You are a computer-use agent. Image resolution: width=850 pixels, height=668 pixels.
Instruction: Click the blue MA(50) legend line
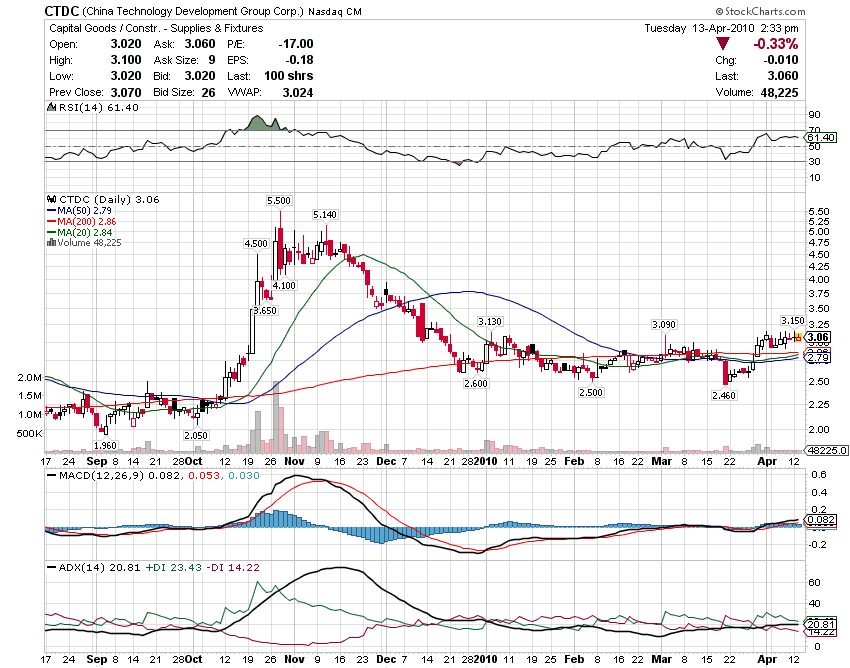[51, 210]
